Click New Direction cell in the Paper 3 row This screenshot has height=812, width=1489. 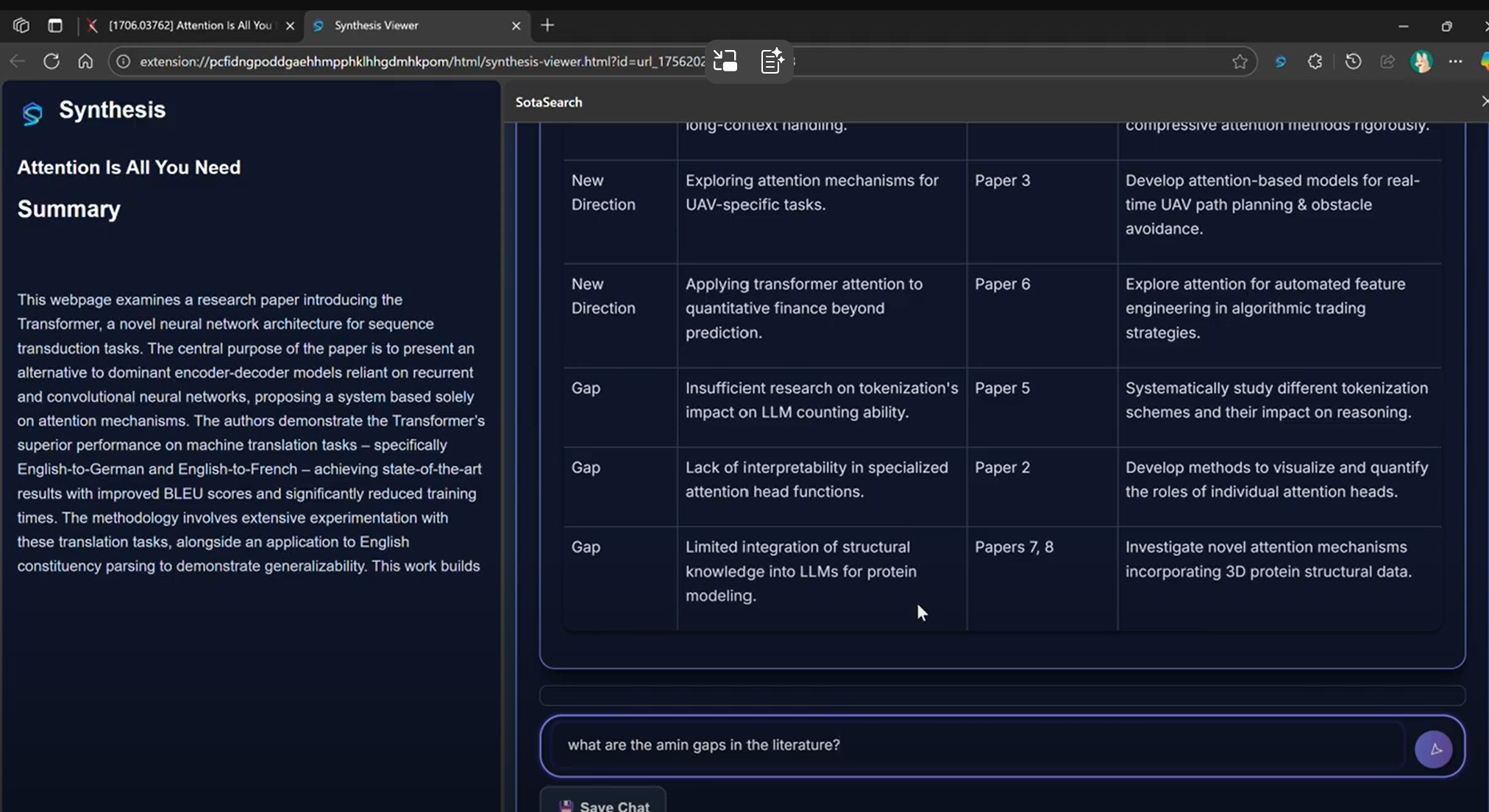[620, 212]
